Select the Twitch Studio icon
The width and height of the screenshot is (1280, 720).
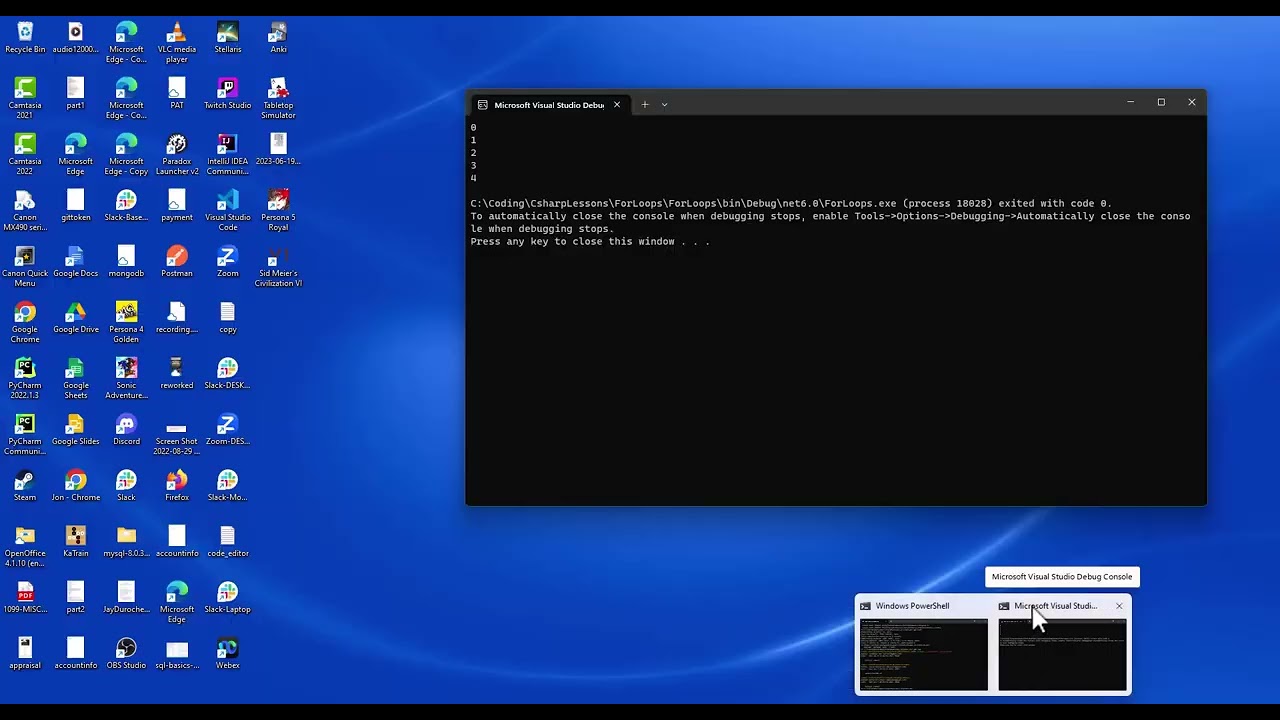[x=228, y=94]
